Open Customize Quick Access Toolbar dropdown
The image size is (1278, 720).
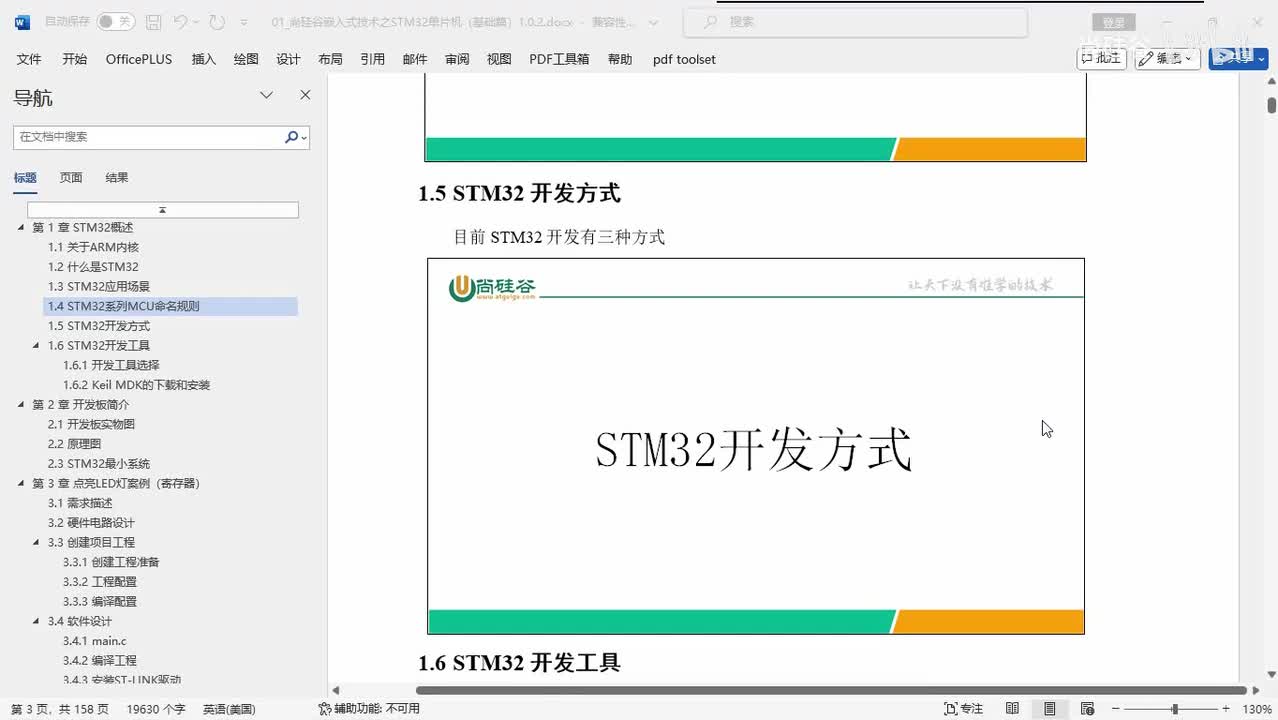[x=246, y=21]
